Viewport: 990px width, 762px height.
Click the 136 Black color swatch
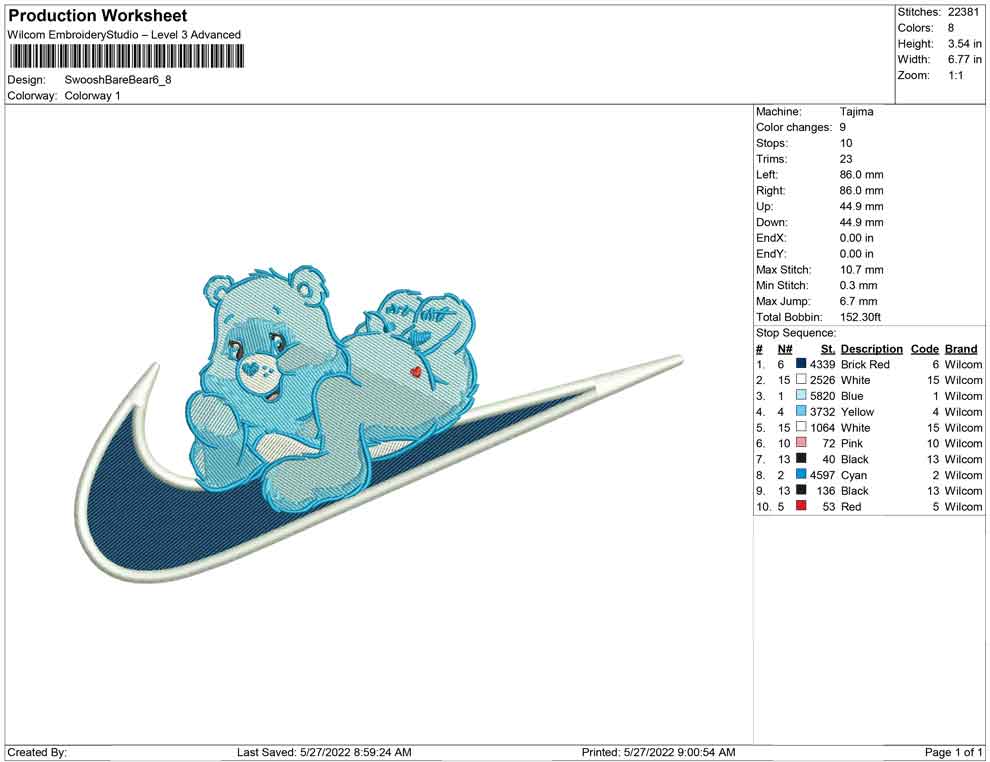click(x=801, y=490)
